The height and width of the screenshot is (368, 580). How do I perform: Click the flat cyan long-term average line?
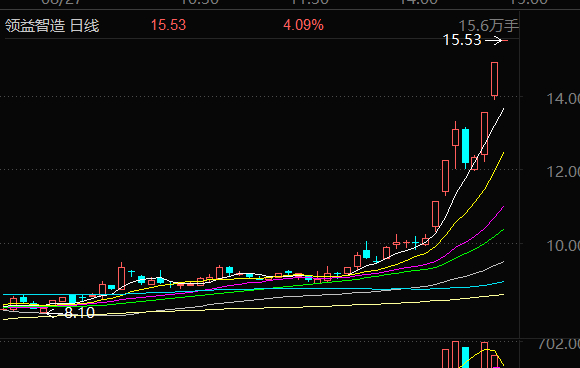coord(259,289)
